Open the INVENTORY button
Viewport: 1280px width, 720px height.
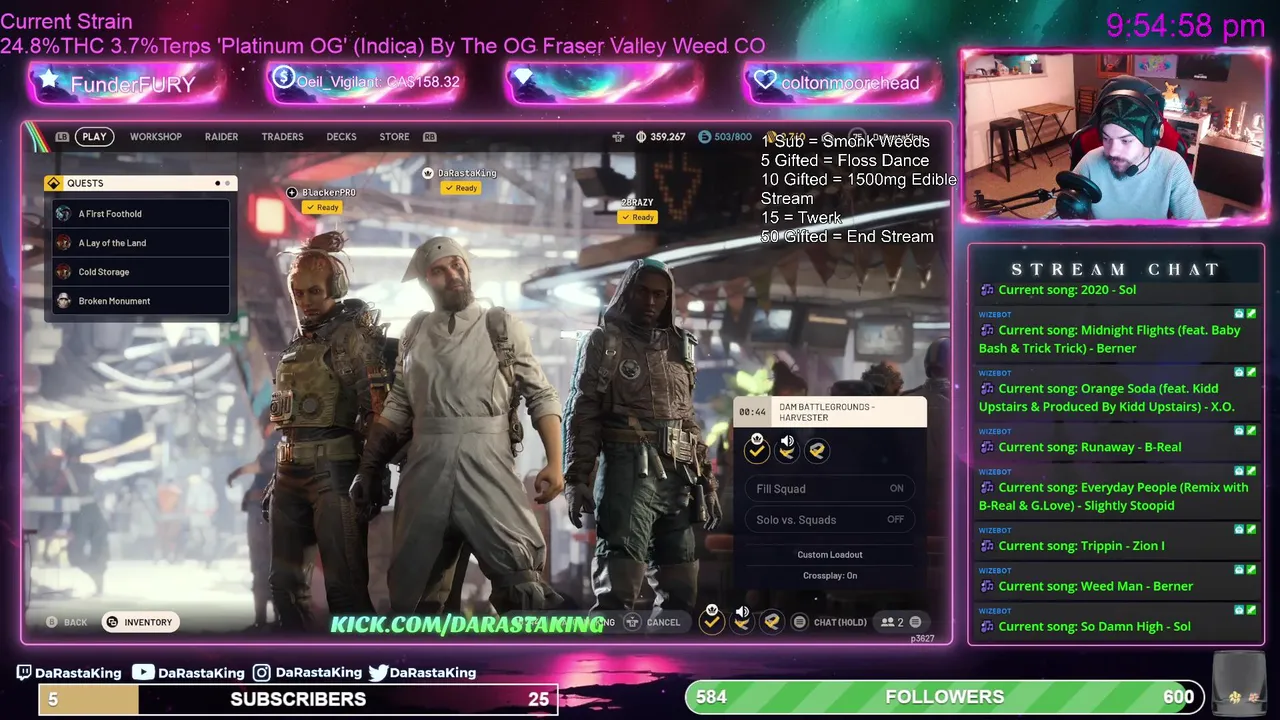pos(140,622)
